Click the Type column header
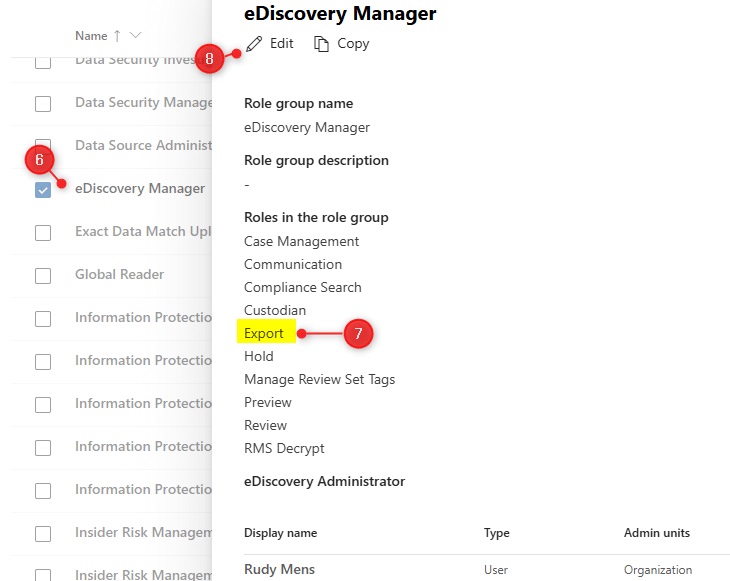This screenshot has height=581, width=730. [497, 533]
